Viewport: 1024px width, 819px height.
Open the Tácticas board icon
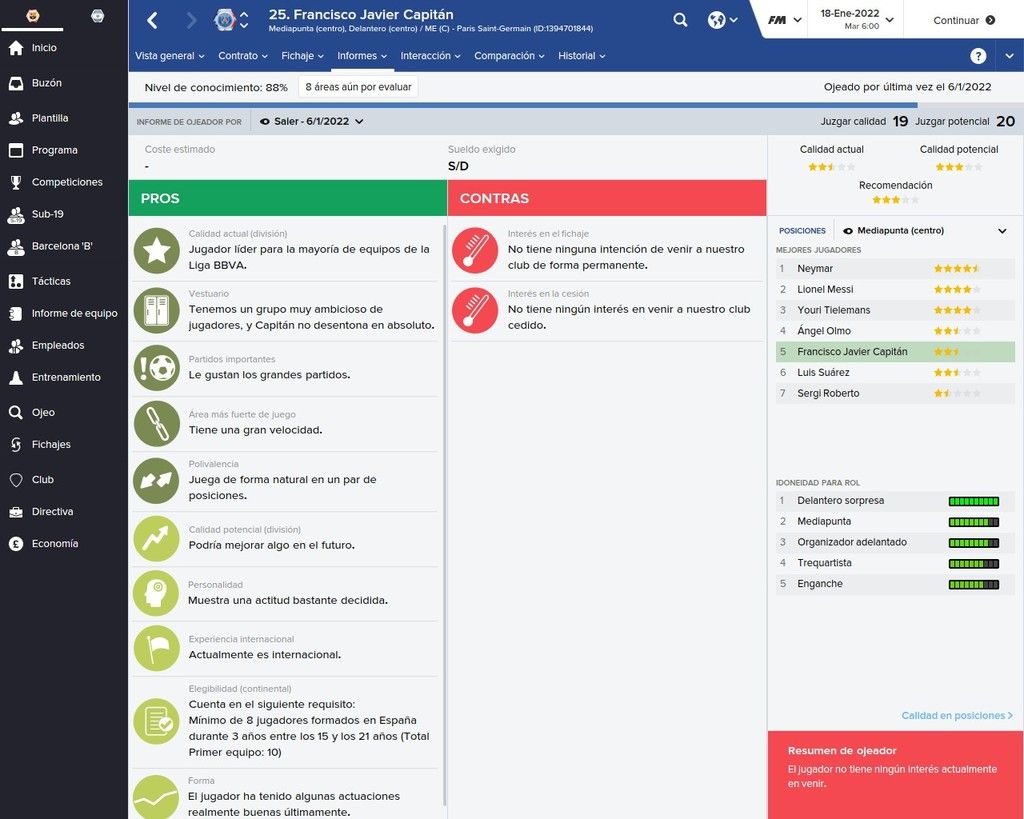[16, 281]
